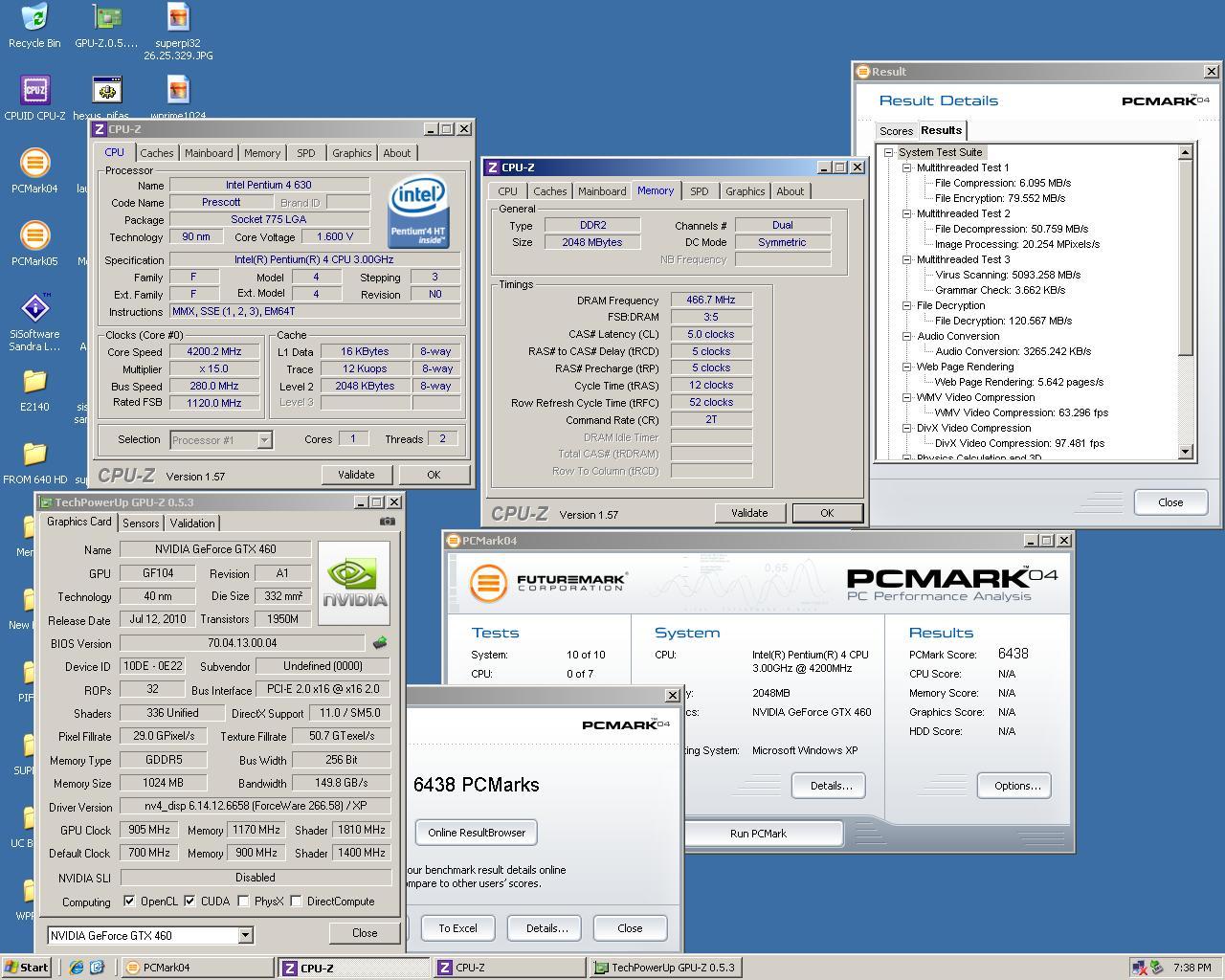Collapse the Audio Conversion tree node

(x=906, y=336)
